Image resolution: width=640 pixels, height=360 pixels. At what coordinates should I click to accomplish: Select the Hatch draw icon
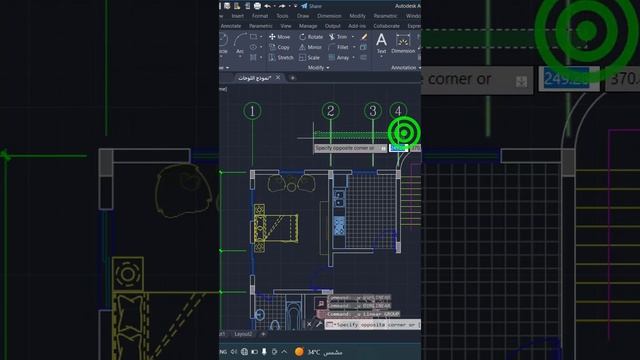coord(253,58)
